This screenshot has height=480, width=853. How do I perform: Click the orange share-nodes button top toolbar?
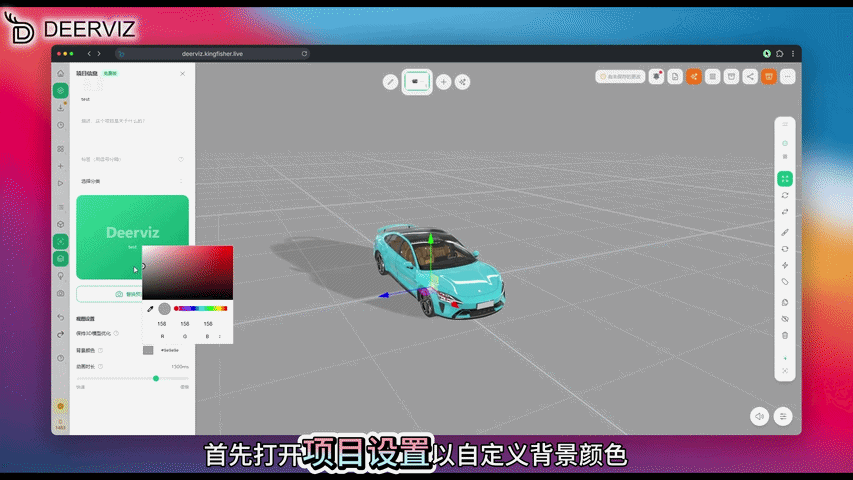pos(694,77)
